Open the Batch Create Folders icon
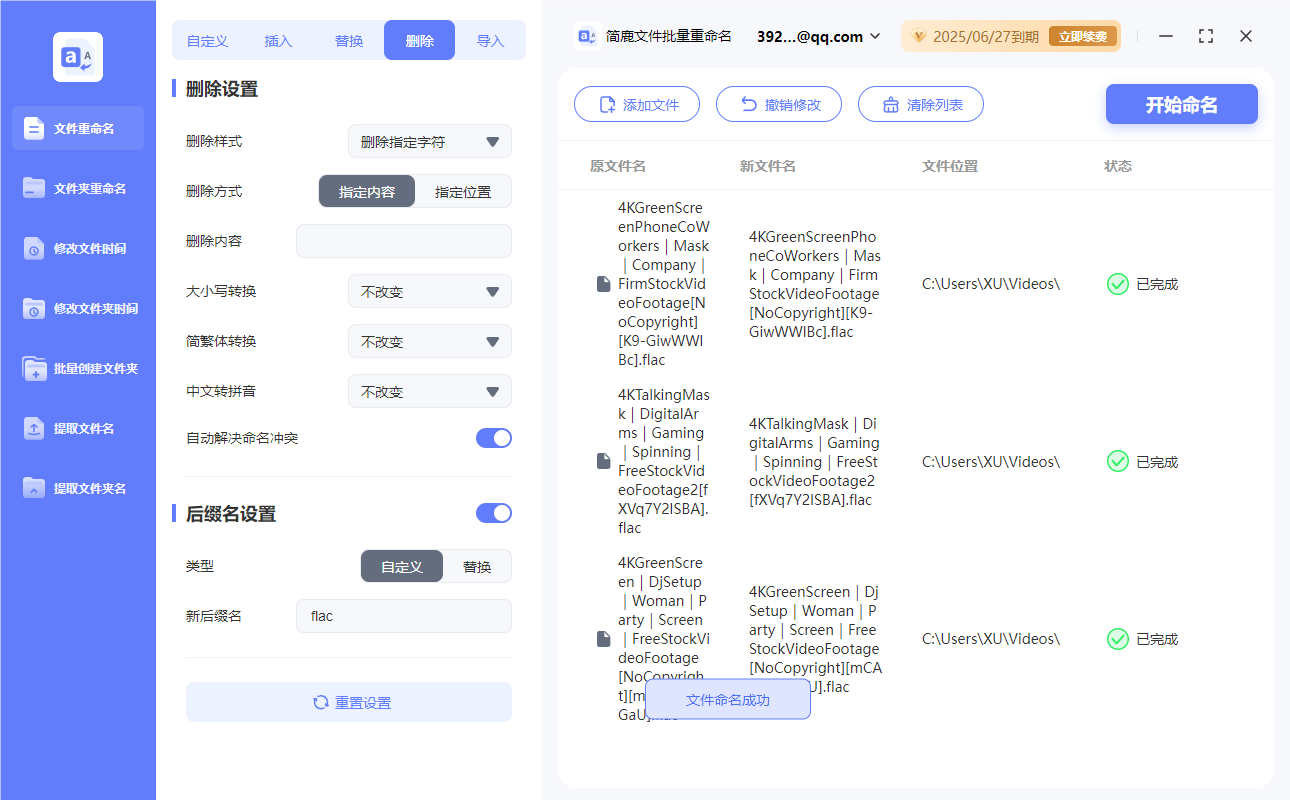This screenshot has width=1290, height=800. 34,368
